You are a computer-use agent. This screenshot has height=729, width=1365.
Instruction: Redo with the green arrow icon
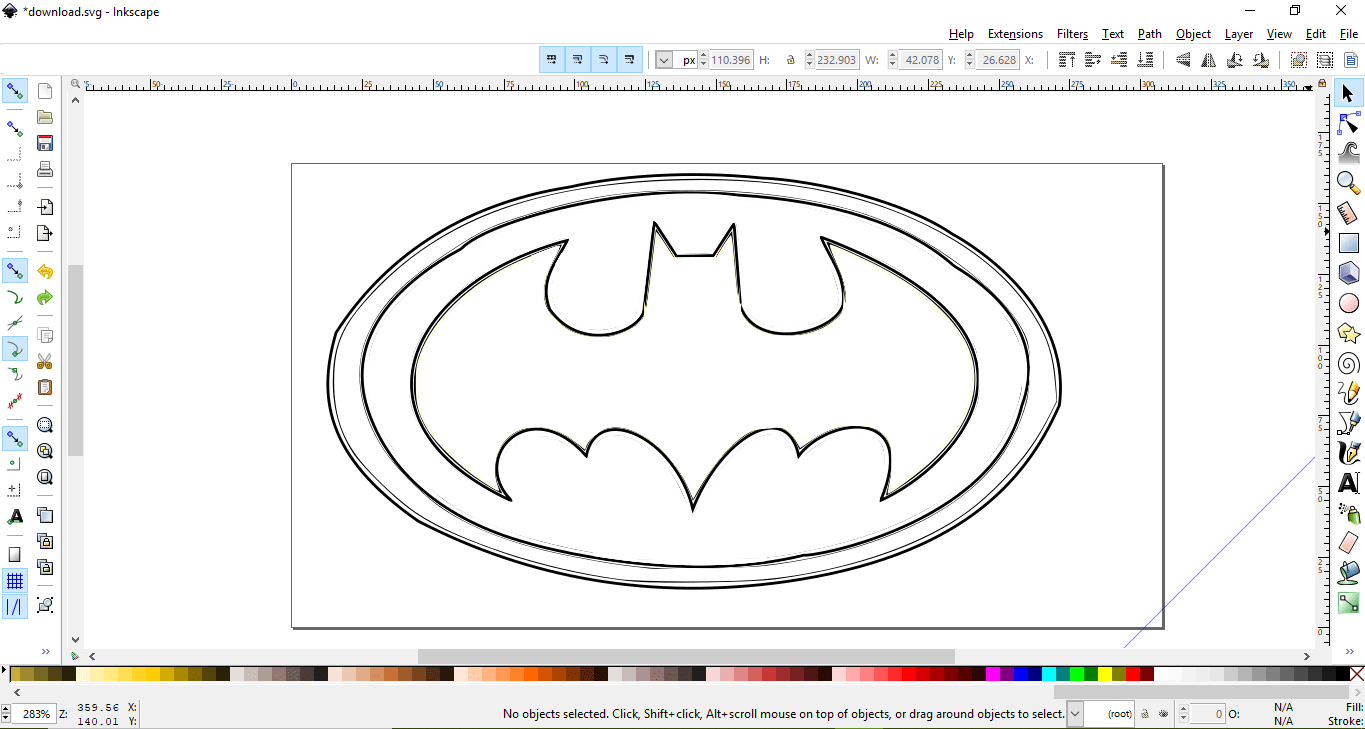click(45, 297)
